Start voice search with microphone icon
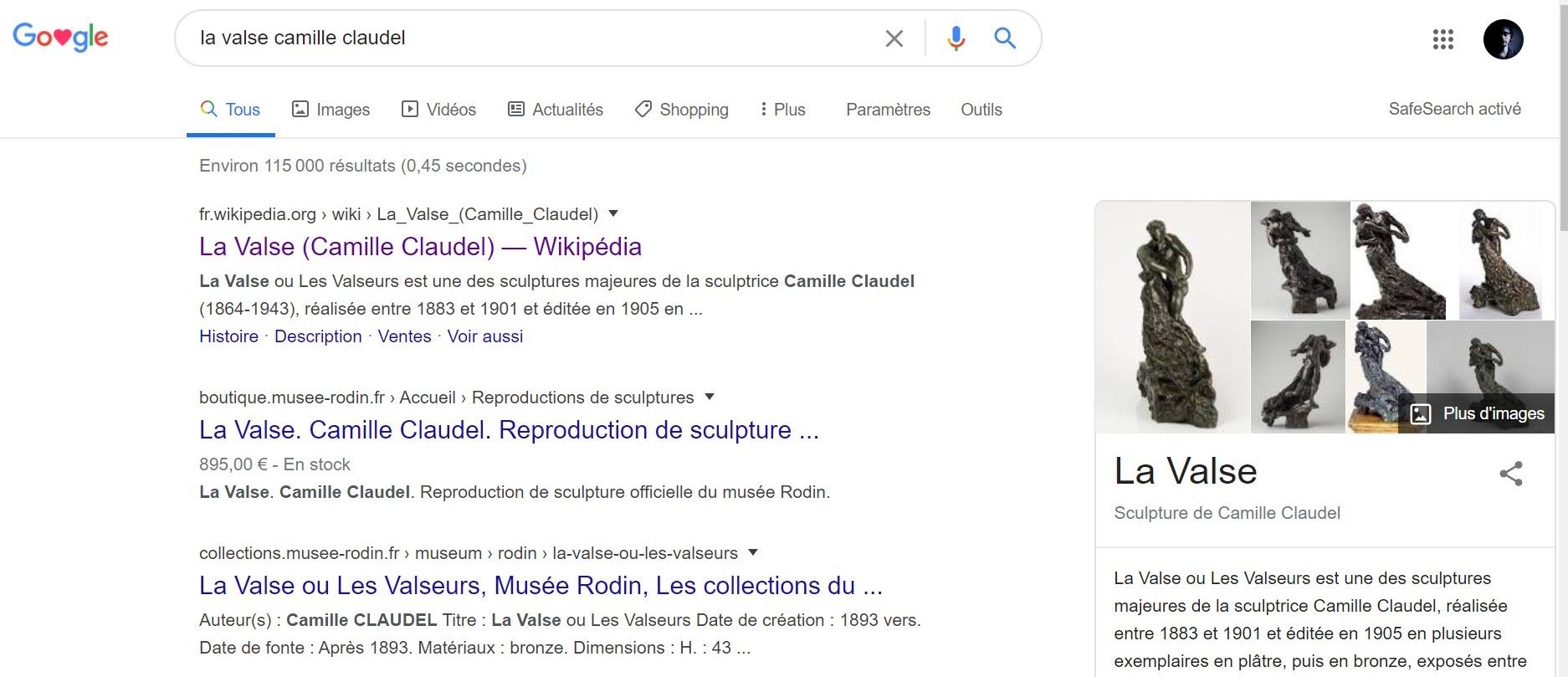Screen dimensions: 1568x677 [x=956, y=38]
